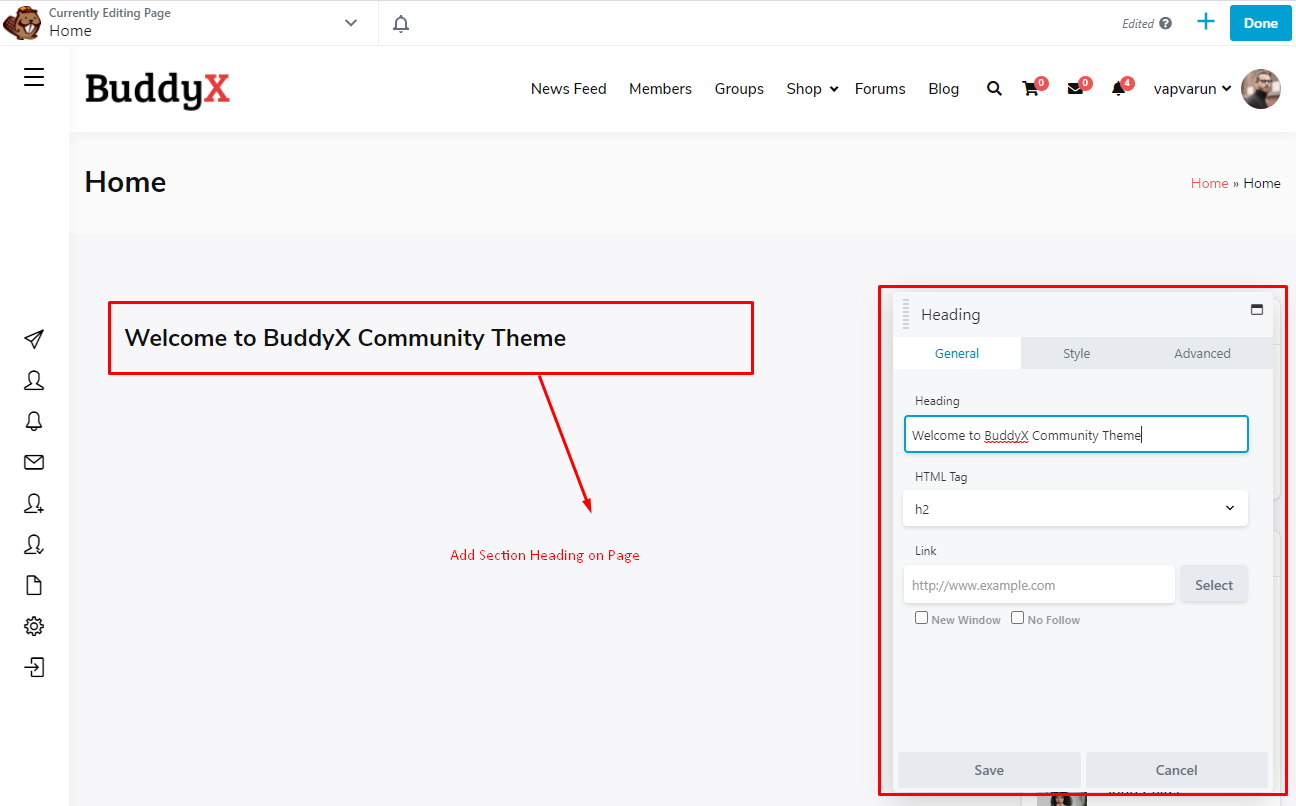Expand the Currently Editing Page selector
Viewport: 1296px width, 806px height.
click(x=350, y=21)
